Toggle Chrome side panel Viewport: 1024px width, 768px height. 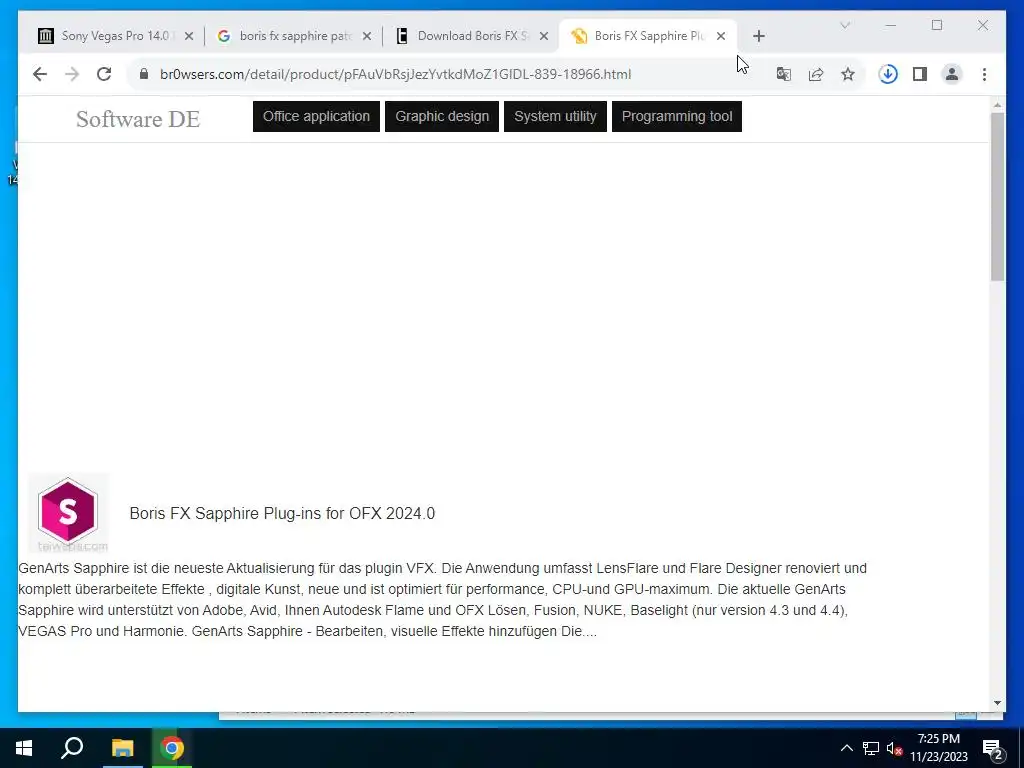click(x=920, y=74)
